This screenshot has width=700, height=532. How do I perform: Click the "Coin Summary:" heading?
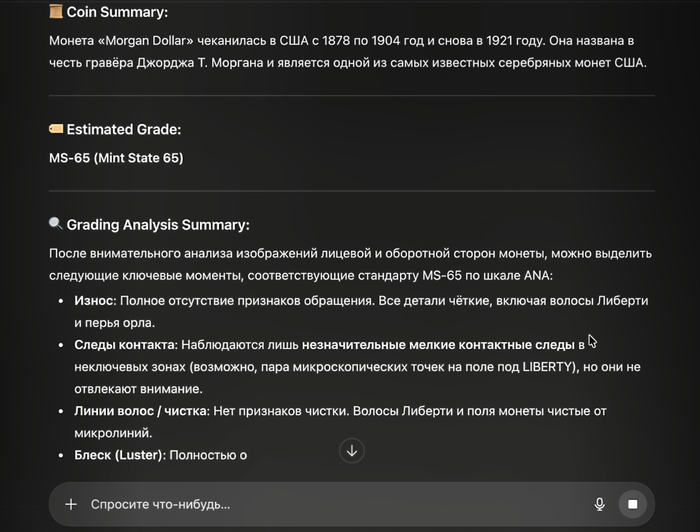point(117,12)
